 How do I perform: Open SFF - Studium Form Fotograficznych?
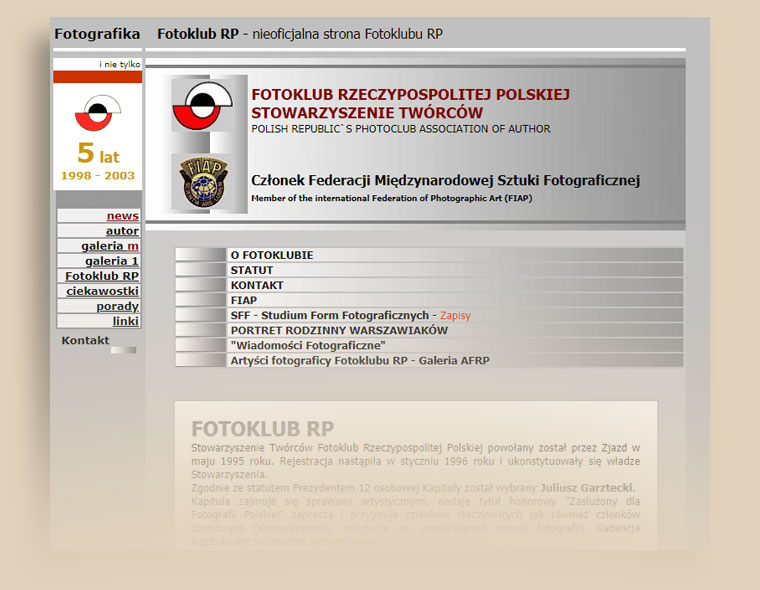tap(330, 315)
